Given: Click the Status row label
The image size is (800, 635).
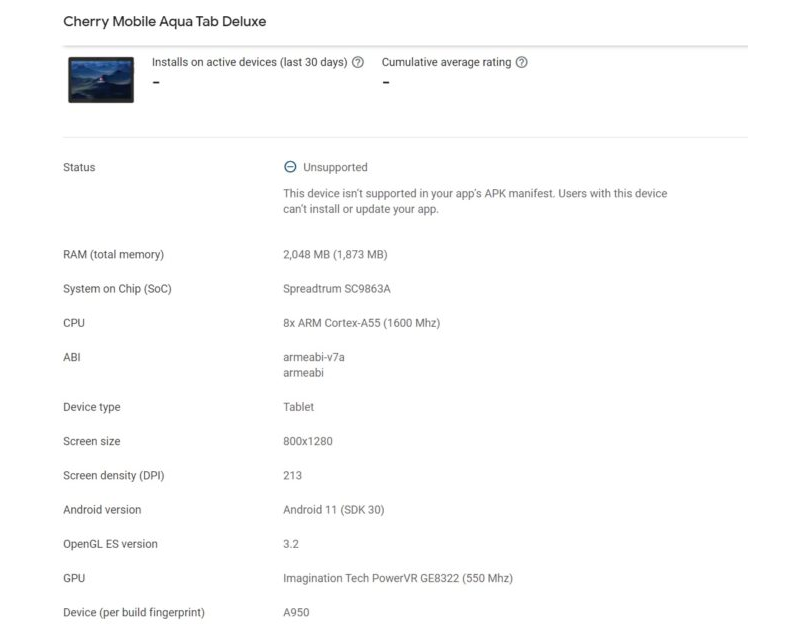Looking at the screenshot, I should click(78, 167).
